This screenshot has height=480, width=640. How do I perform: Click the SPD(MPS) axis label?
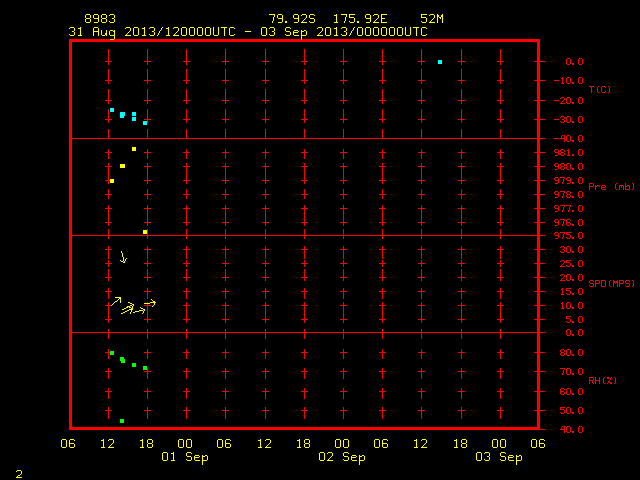click(x=611, y=283)
